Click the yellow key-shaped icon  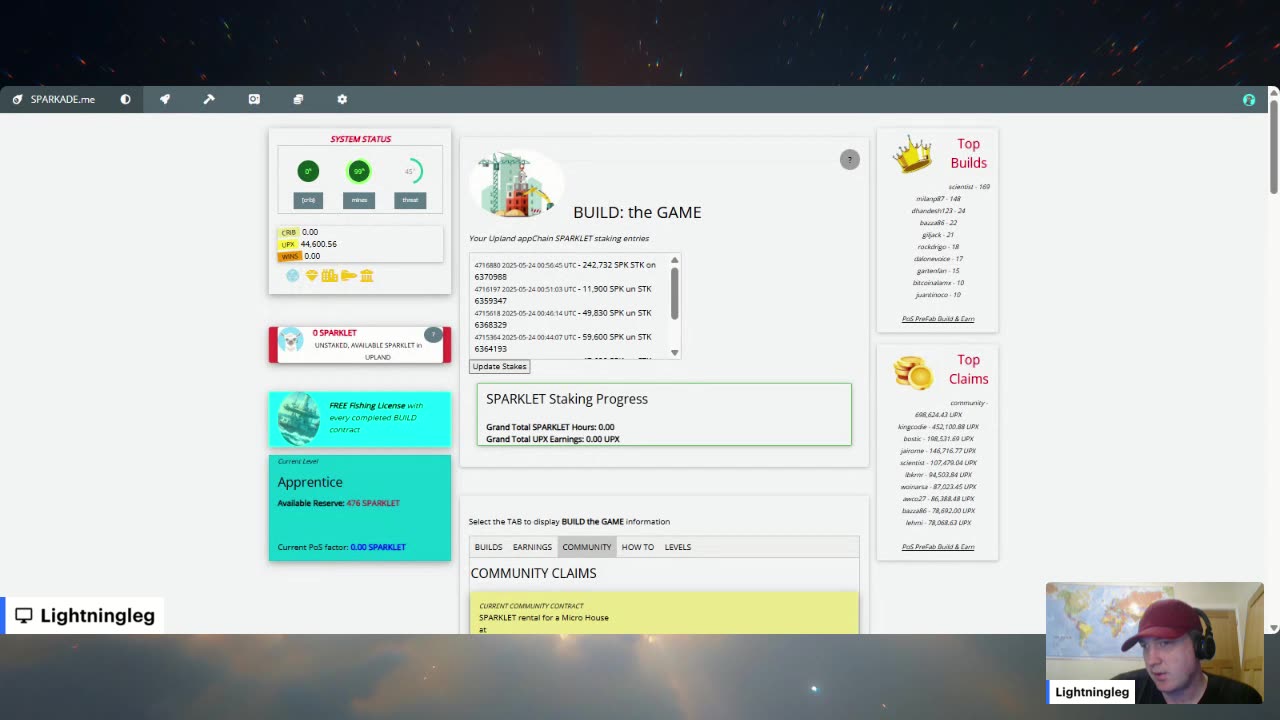(348, 275)
